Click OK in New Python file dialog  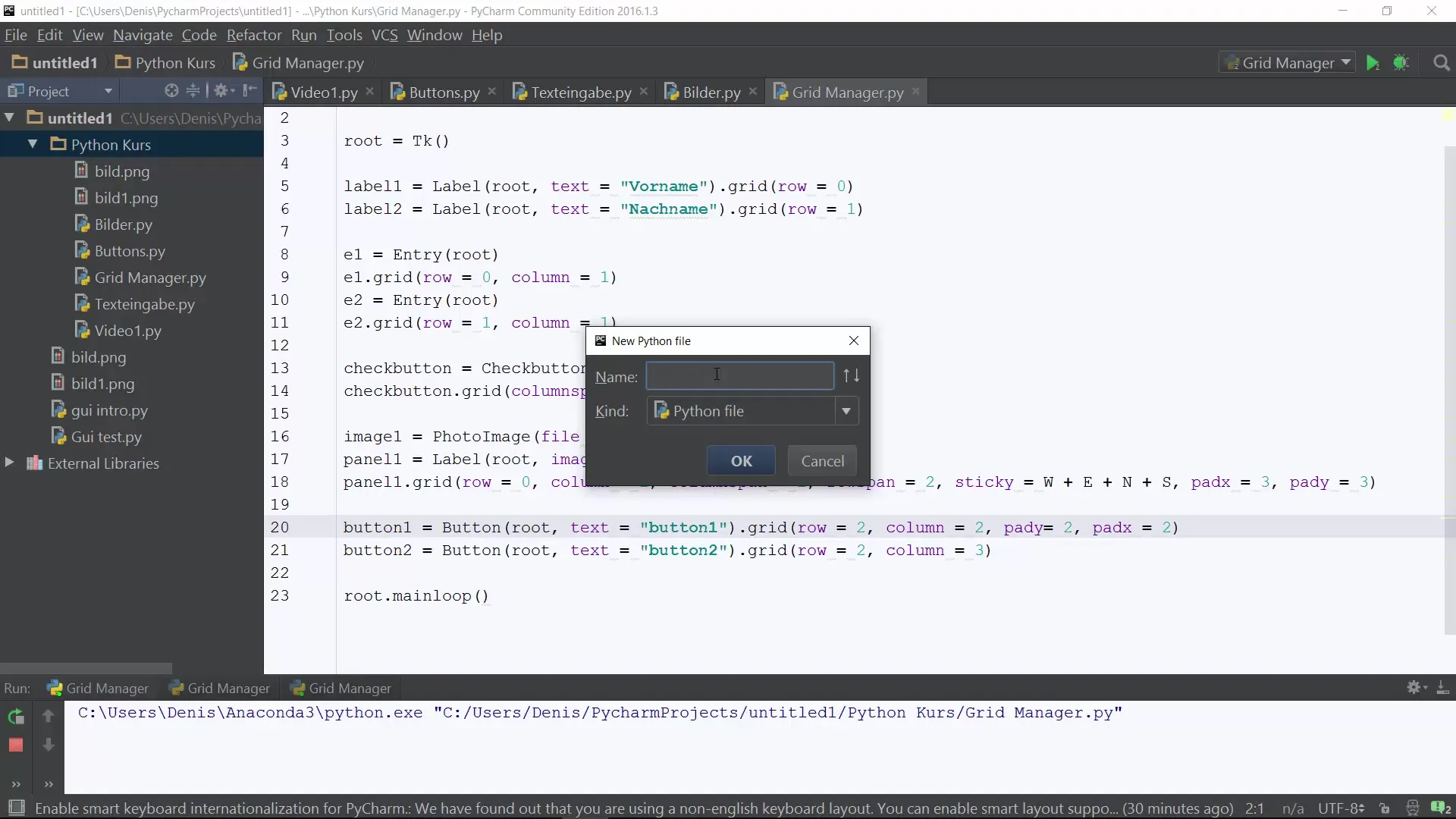741,461
